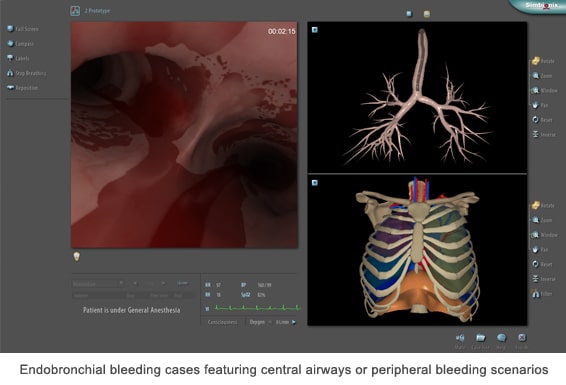Open the Consciousness tab

pos(222,322)
